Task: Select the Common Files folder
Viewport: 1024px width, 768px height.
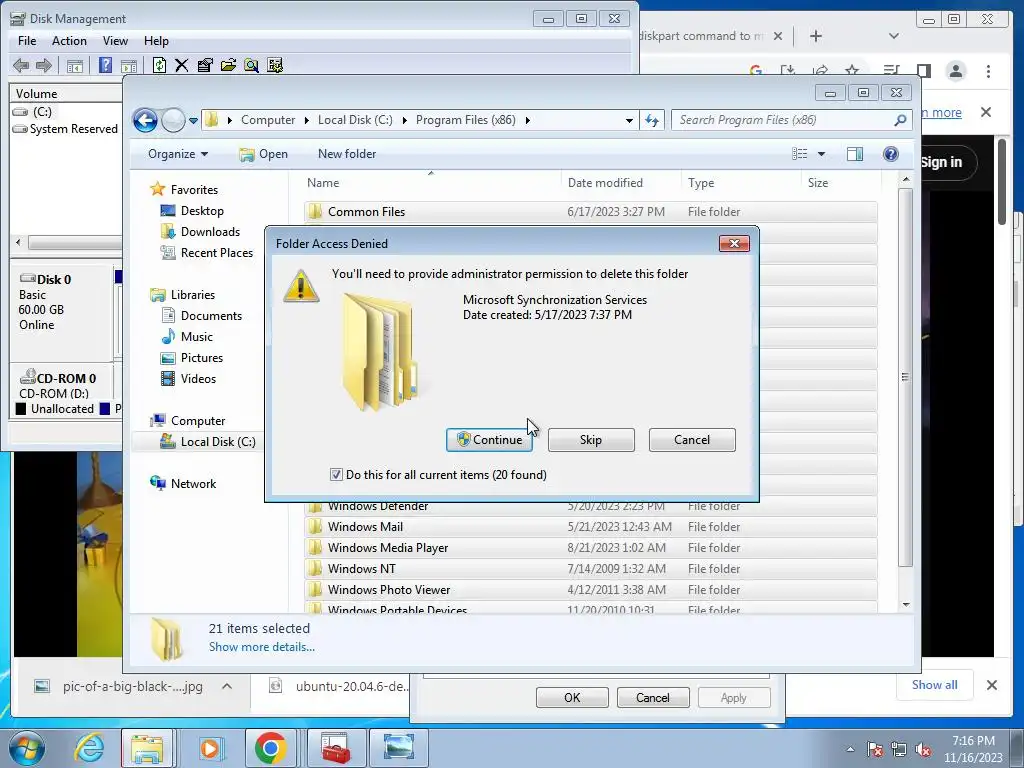Action: point(590,212)
